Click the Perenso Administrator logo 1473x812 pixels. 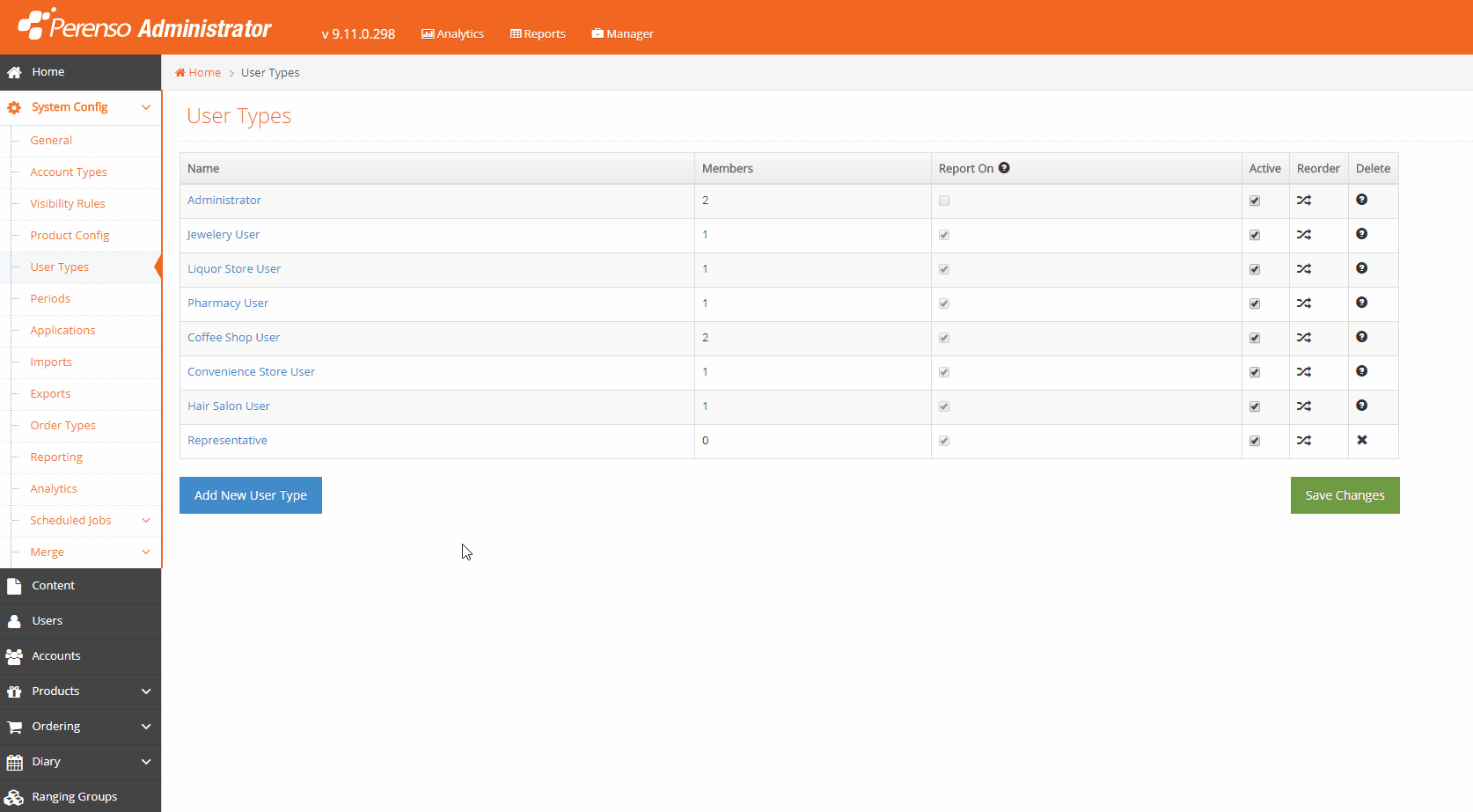[145, 26]
